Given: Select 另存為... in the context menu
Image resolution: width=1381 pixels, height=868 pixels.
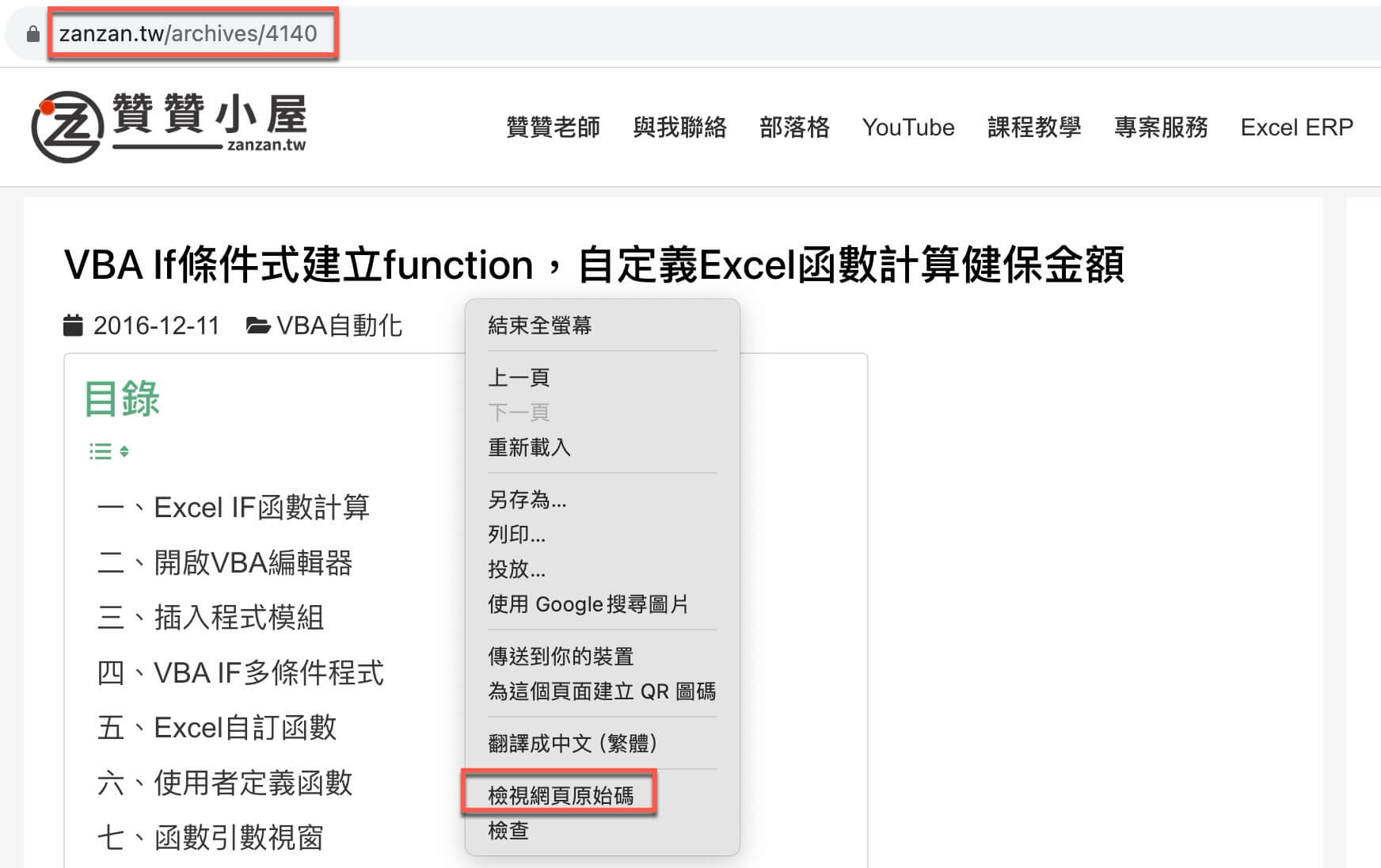Looking at the screenshot, I should pos(603,500).
